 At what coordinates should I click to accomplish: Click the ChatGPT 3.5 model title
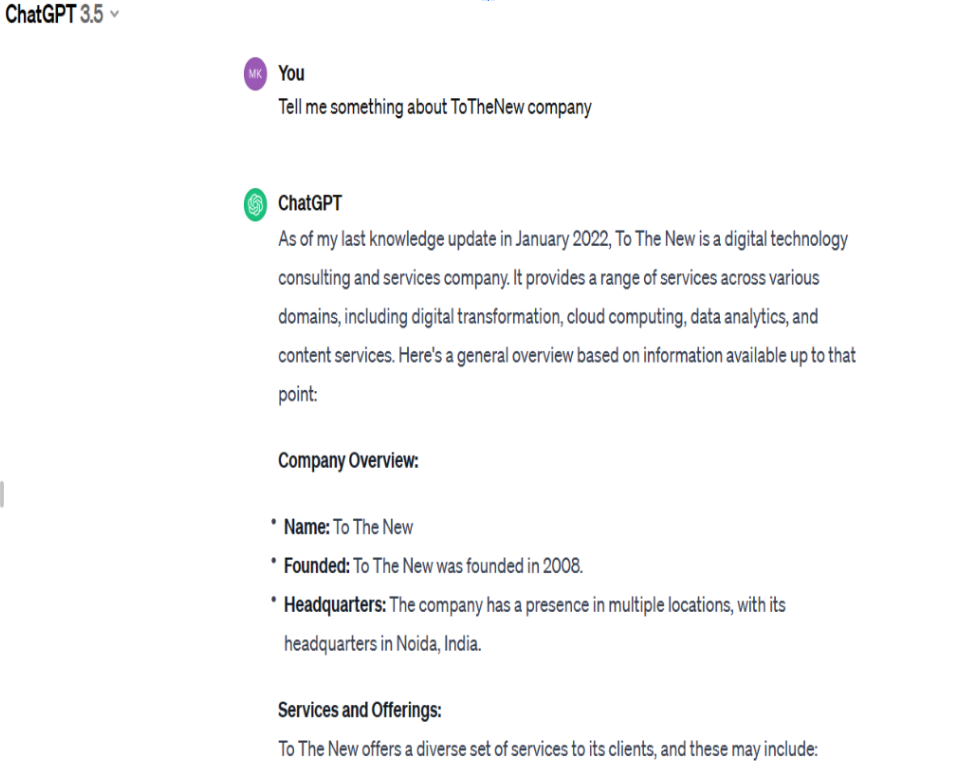coord(54,14)
